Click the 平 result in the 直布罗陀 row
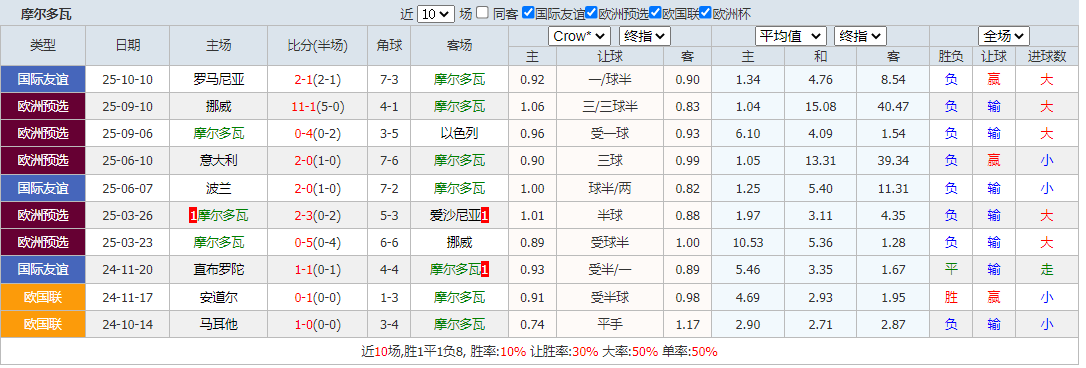This screenshot has height=368, width=1086. pyautogui.click(x=951, y=270)
